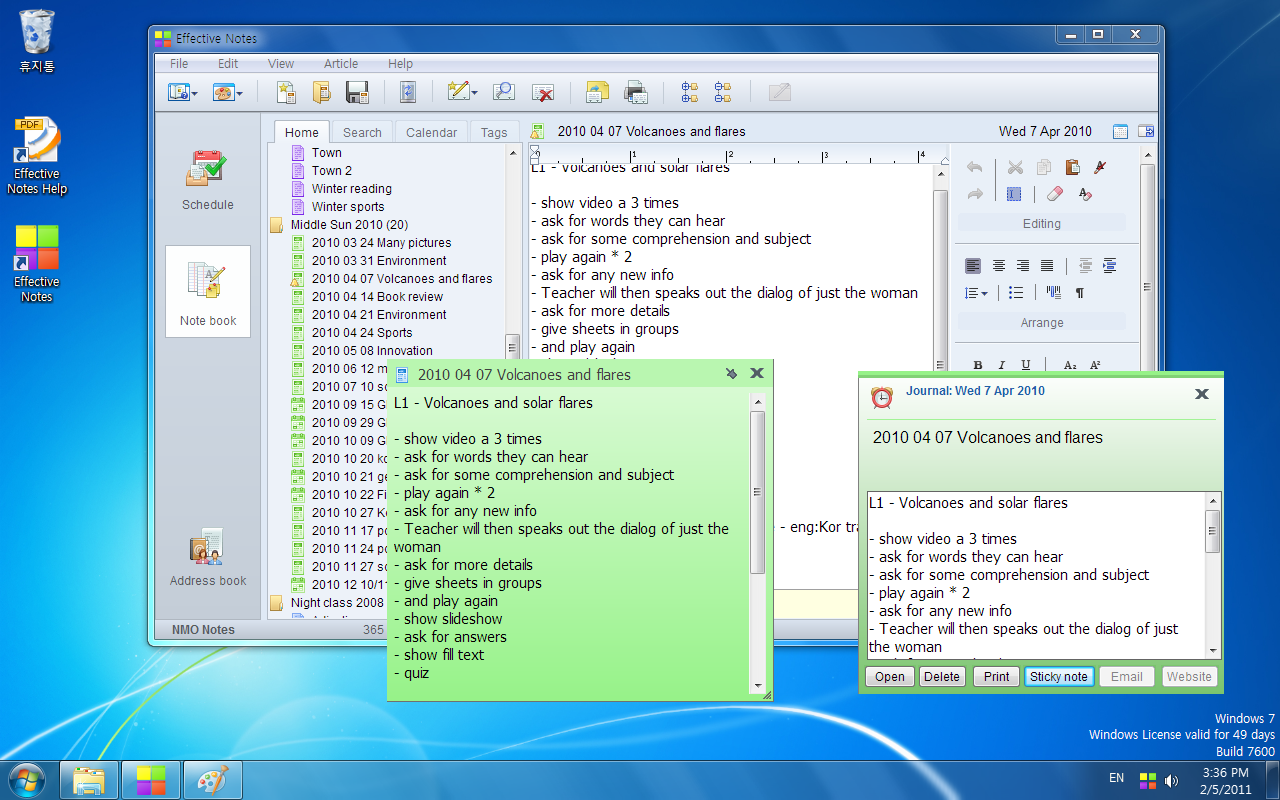Open the new note pencil dropdown arrow
The width and height of the screenshot is (1280, 800).
pos(474,93)
